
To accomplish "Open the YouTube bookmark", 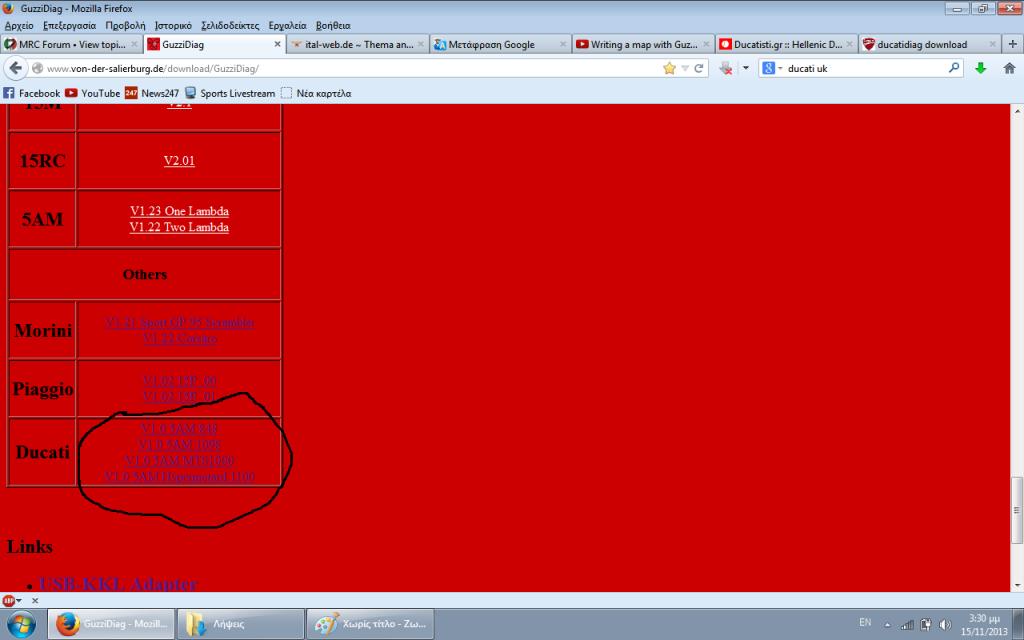I will (92, 93).
